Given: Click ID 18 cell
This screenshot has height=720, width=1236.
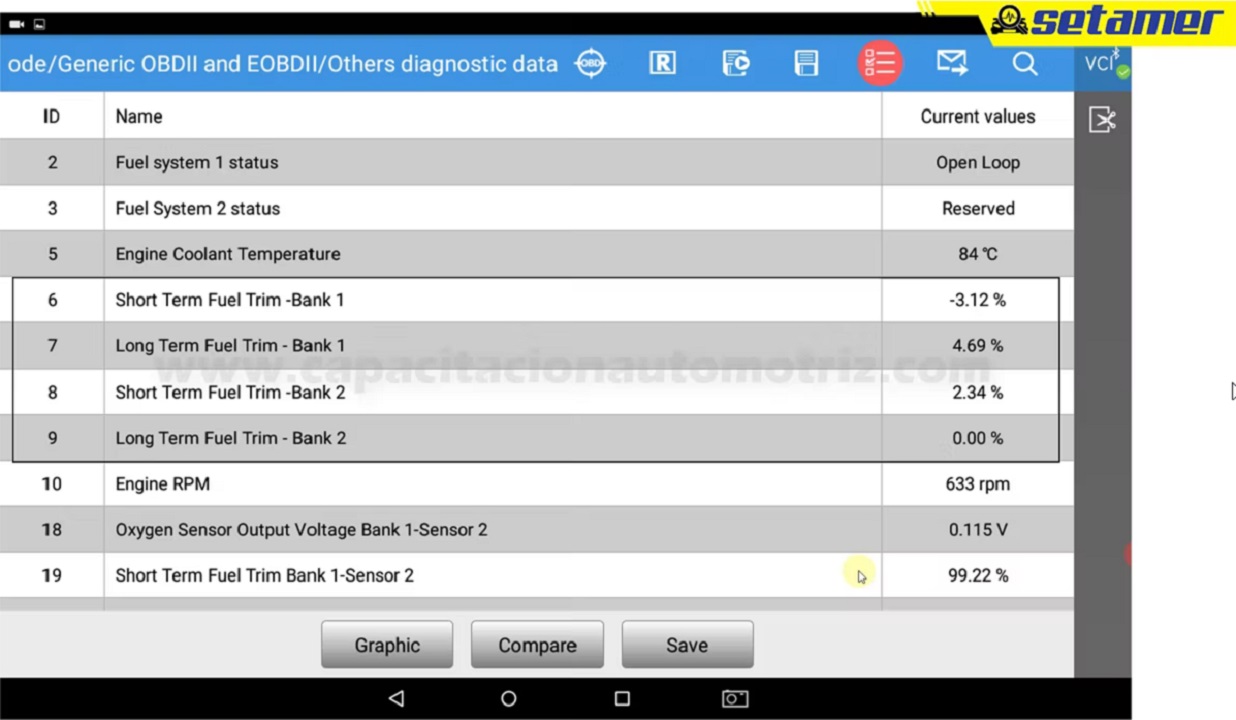Looking at the screenshot, I should tap(51, 530).
